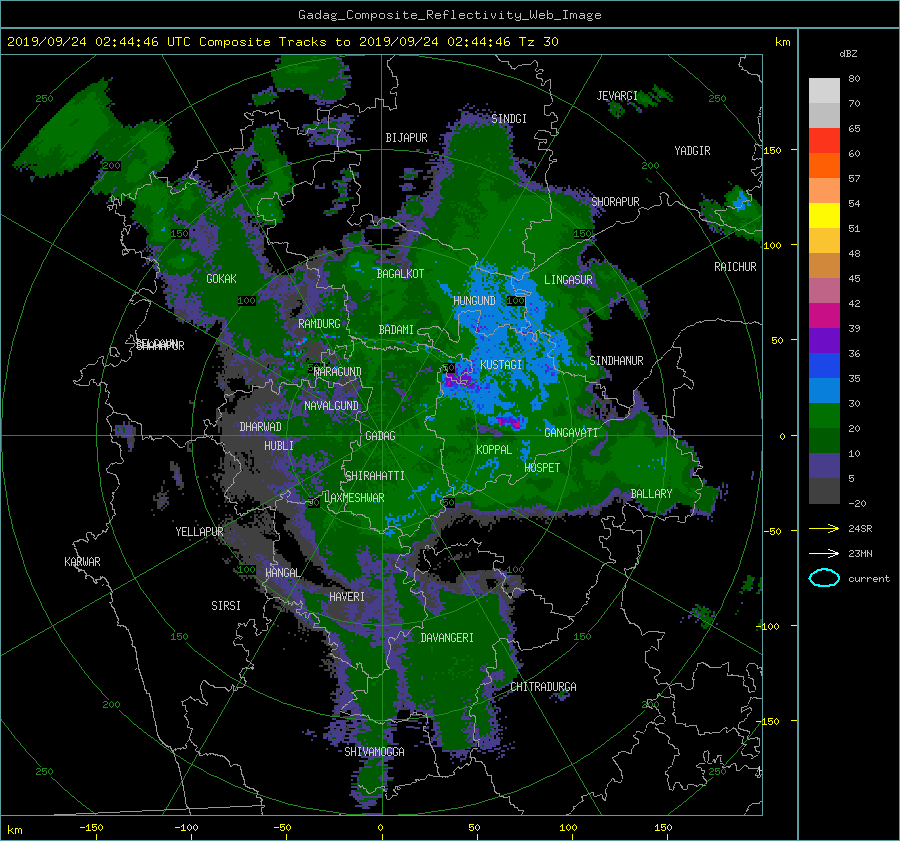Click the 'YADGIR' city label

(x=692, y=151)
